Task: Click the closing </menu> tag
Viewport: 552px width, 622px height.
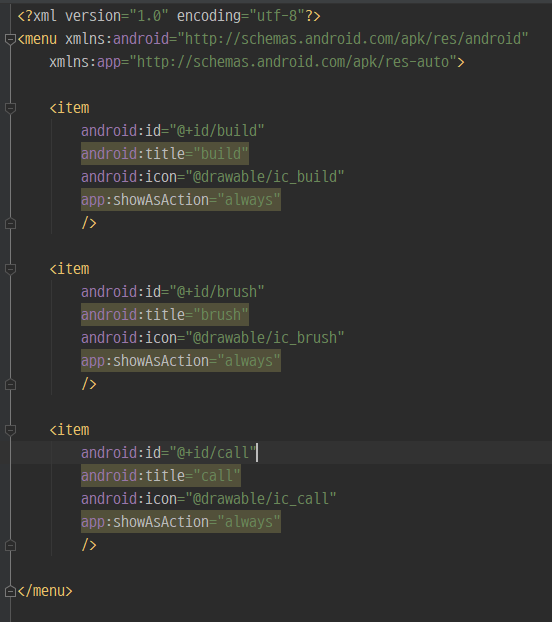Action: tap(45, 591)
